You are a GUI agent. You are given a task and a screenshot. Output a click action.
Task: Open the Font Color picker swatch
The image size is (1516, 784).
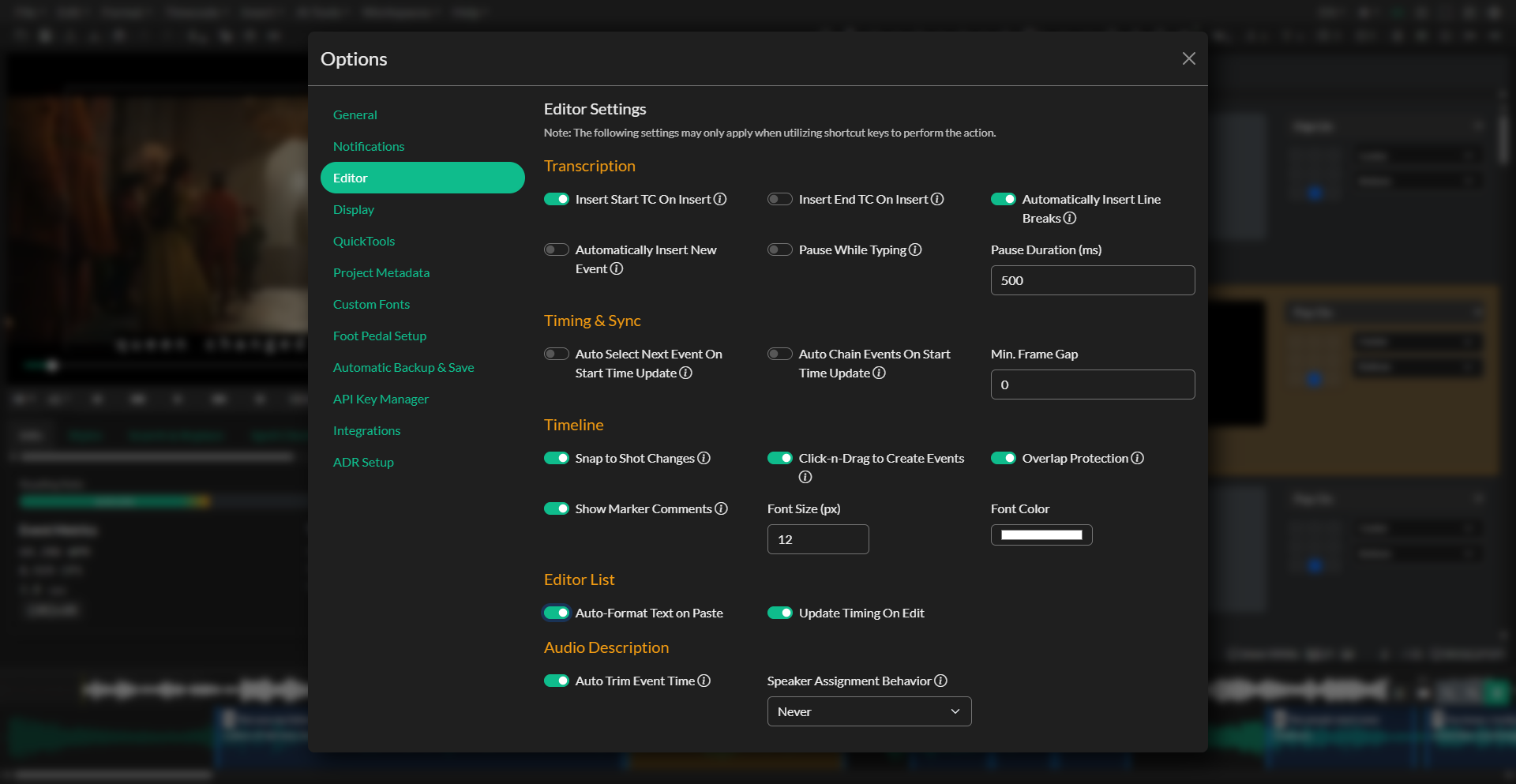tap(1041, 535)
